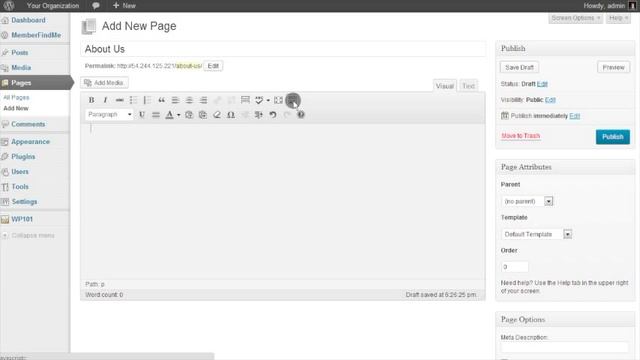Screen dimensions: 640x360
Task: Paste from Word
Action: click(203, 115)
